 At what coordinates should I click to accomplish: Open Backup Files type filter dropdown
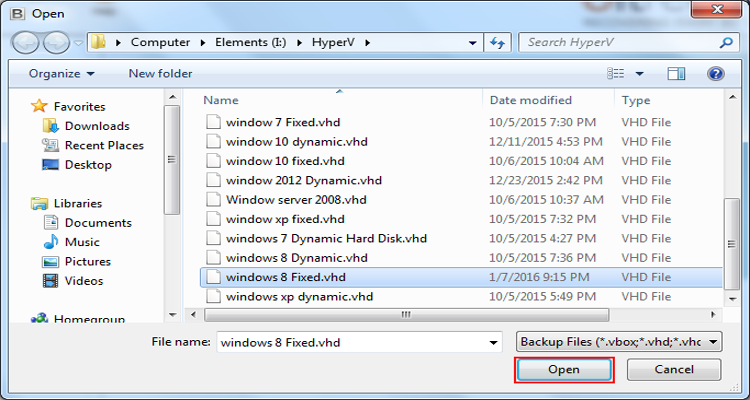point(619,342)
